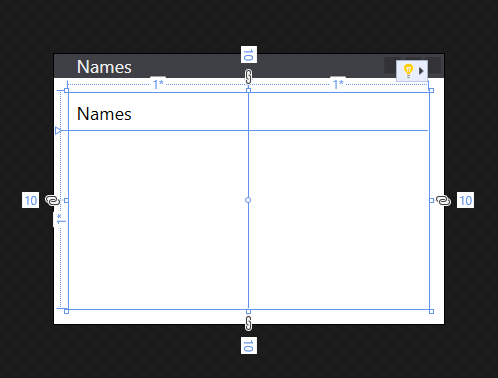Click the left edge middle resize handle
498x378 pixels.
click(x=66, y=200)
